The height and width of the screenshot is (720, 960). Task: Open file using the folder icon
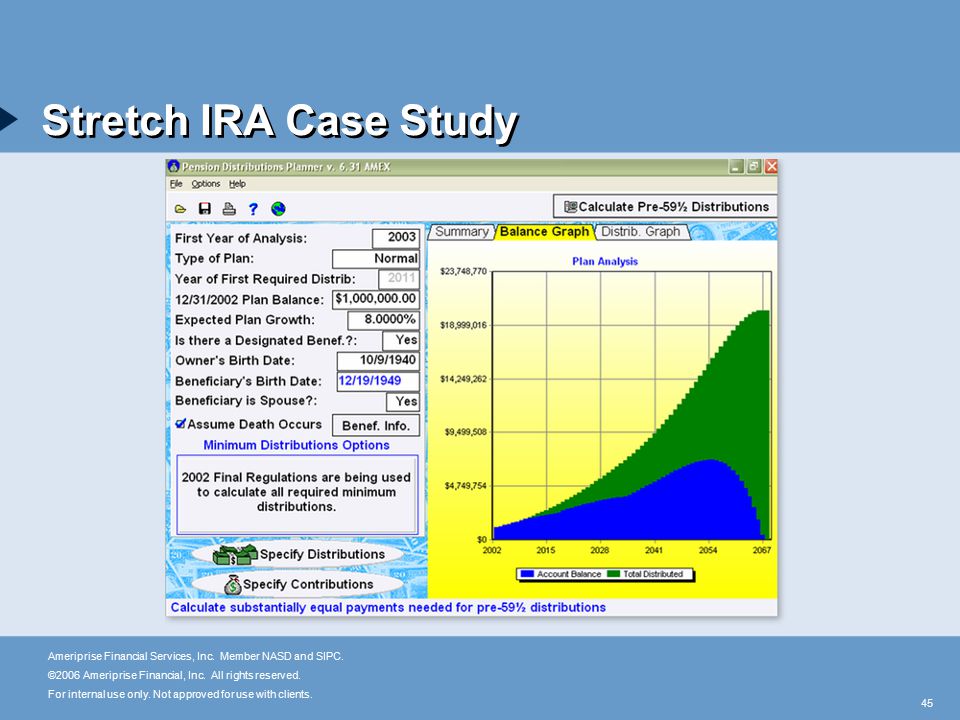(180, 209)
